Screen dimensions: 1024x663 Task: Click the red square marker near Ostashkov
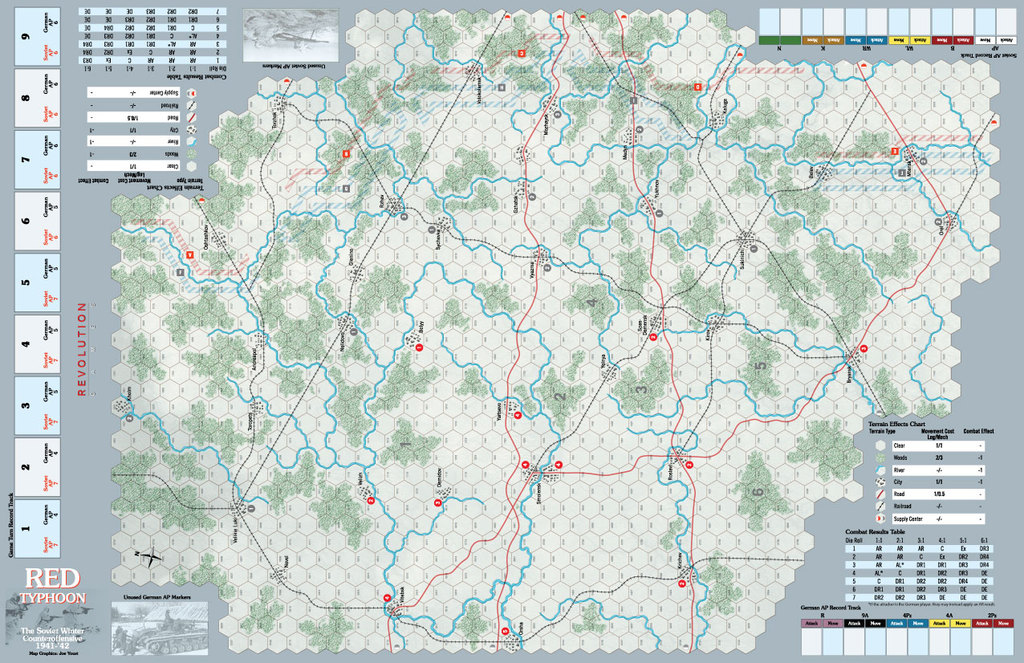[x=189, y=255]
